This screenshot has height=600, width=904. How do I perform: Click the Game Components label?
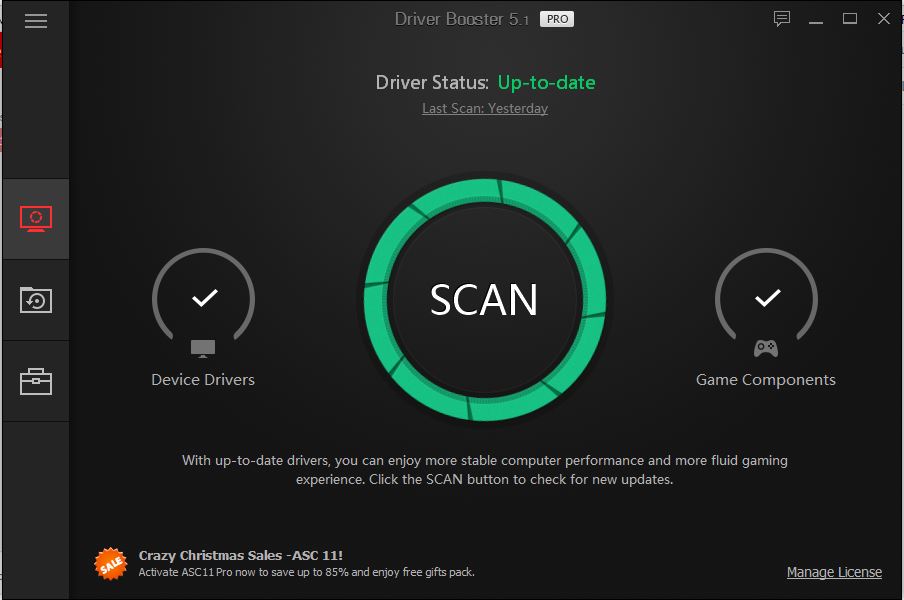(x=766, y=380)
